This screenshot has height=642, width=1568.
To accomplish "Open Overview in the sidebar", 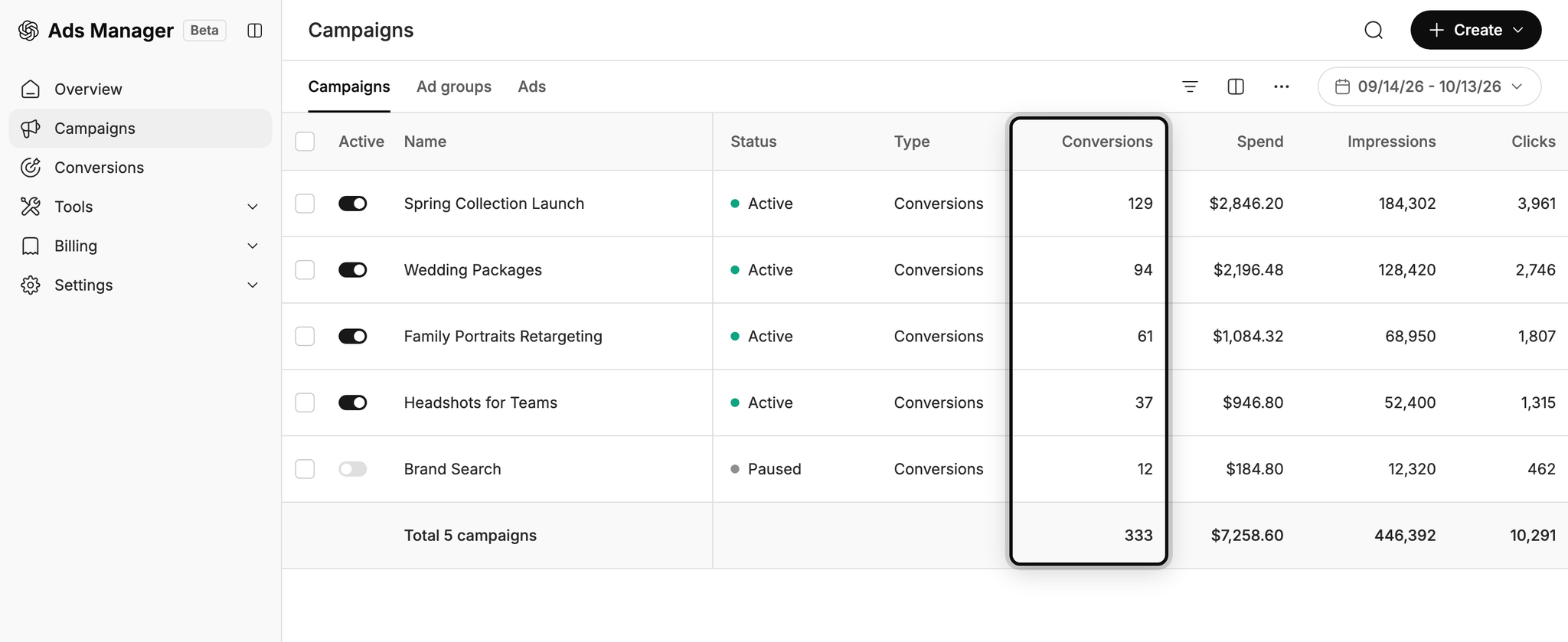I will 140,89.
